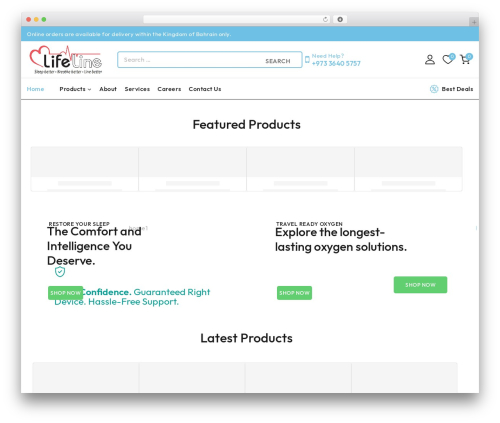The image size is (500, 423).
Task: Open the Contact Us page
Action: [205, 89]
